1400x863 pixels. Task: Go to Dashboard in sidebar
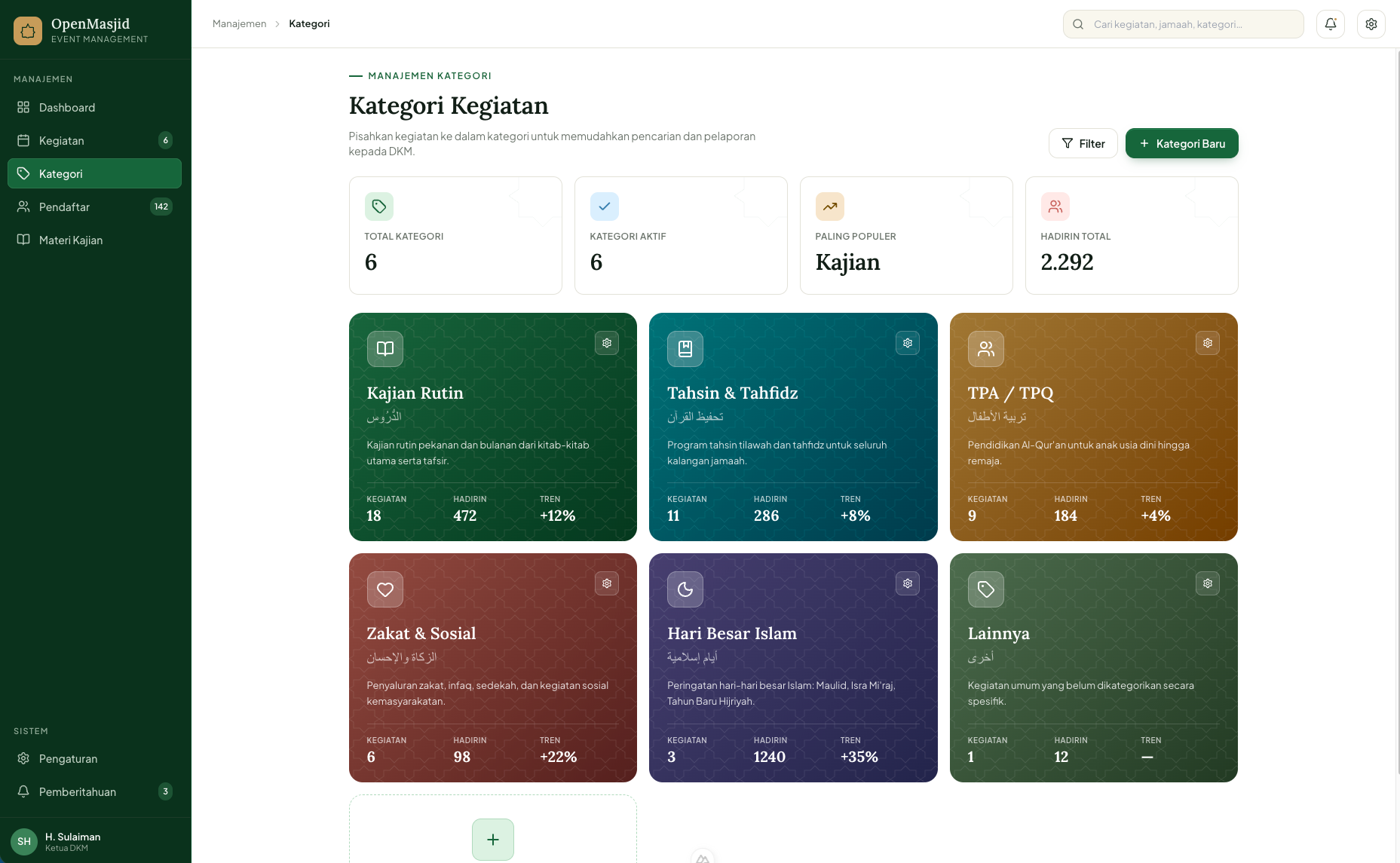(94, 107)
